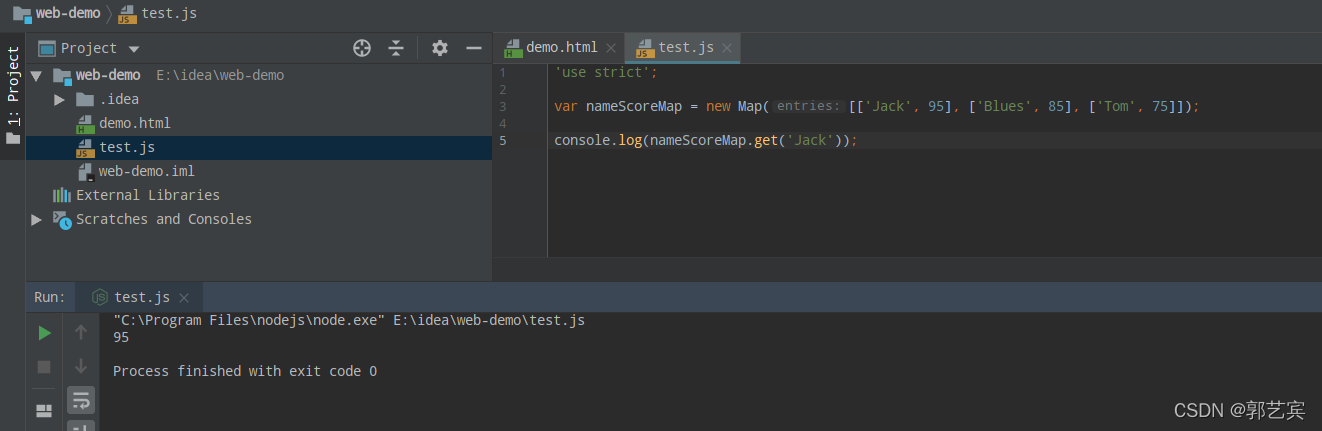Click the stop process button
The width and height of the screenshot is (1322, 431).
pyautogui.click(x=44, y=367)
